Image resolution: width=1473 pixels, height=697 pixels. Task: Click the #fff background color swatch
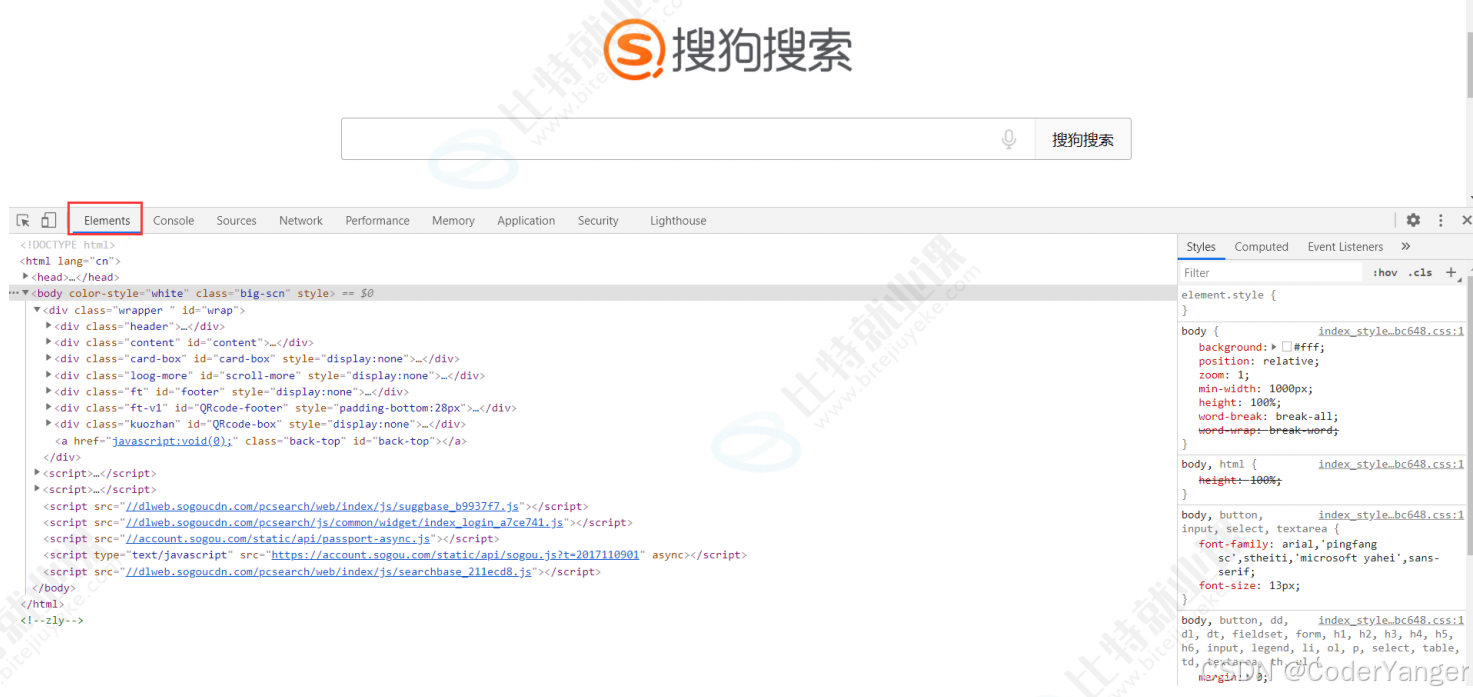coord(1287,347)
